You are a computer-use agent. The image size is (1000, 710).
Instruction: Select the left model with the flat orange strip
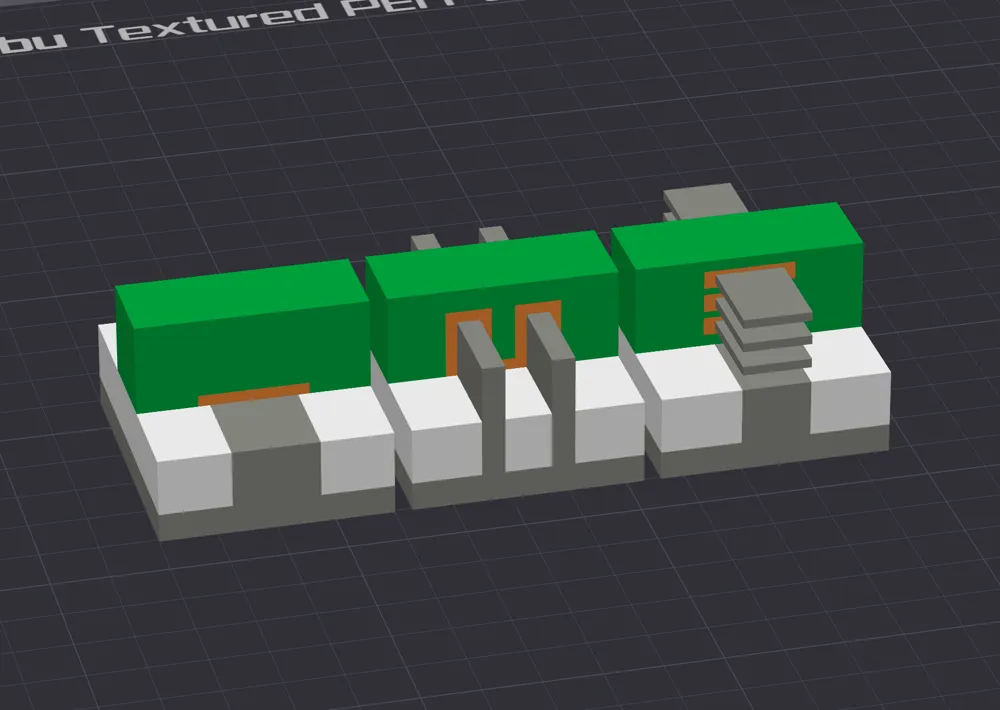pyautogui.click(x=246, y=399)
